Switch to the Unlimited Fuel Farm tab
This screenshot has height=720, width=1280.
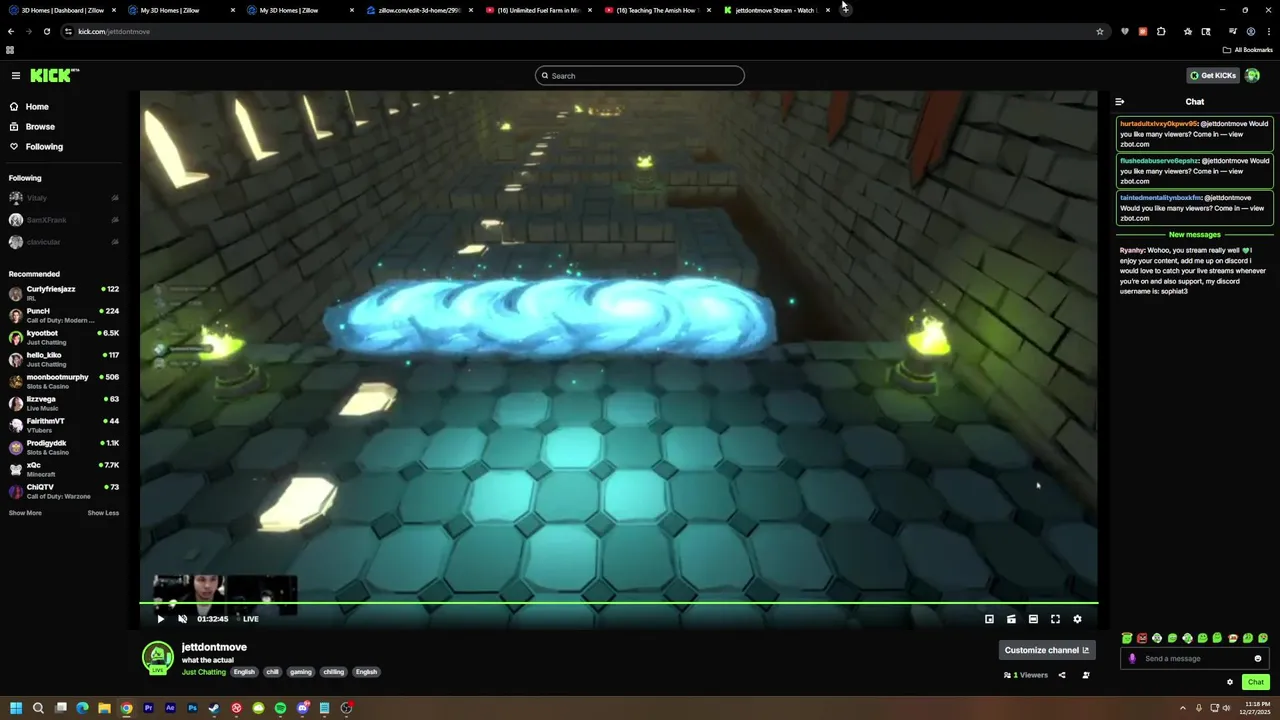pyautogui.click(x=538, y=10)
